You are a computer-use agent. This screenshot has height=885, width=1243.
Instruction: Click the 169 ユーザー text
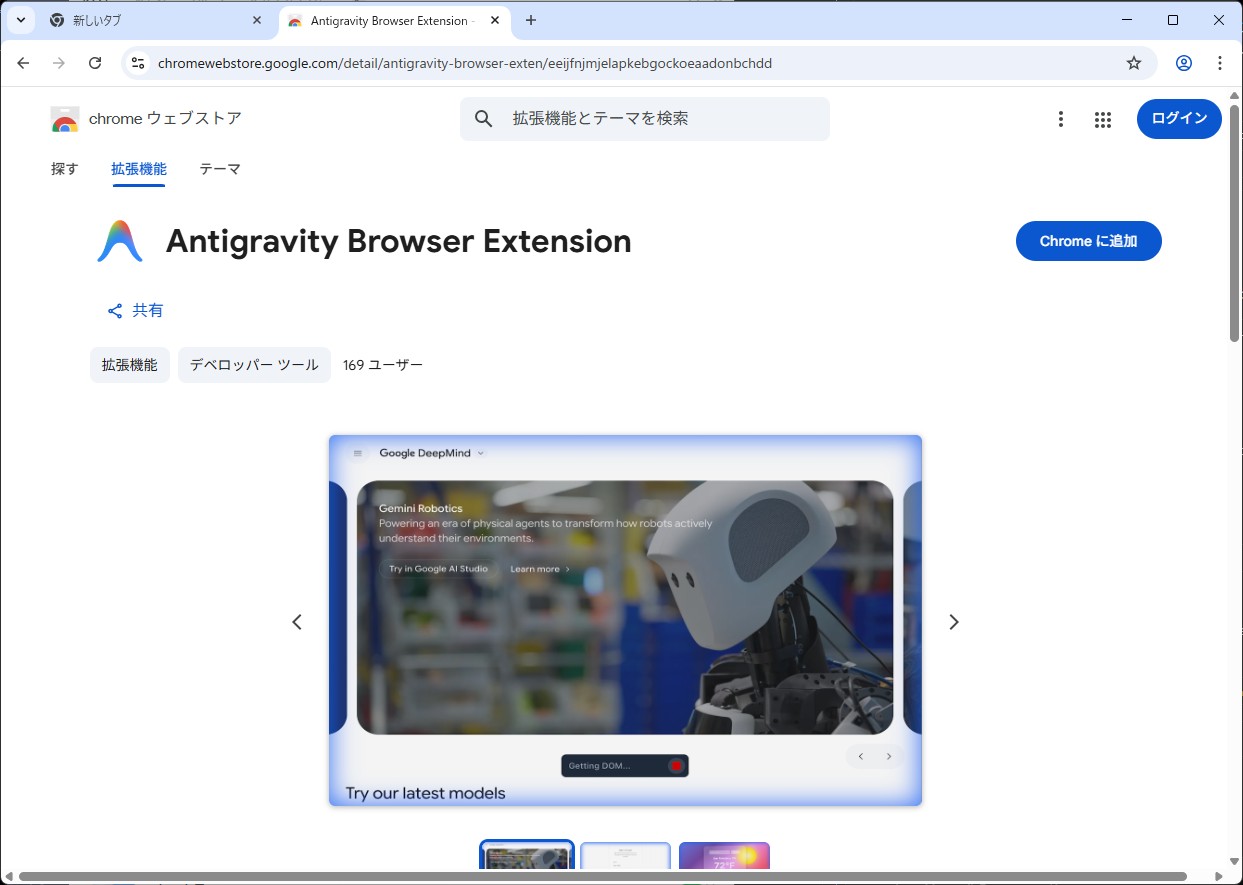[x=383, y=365]
